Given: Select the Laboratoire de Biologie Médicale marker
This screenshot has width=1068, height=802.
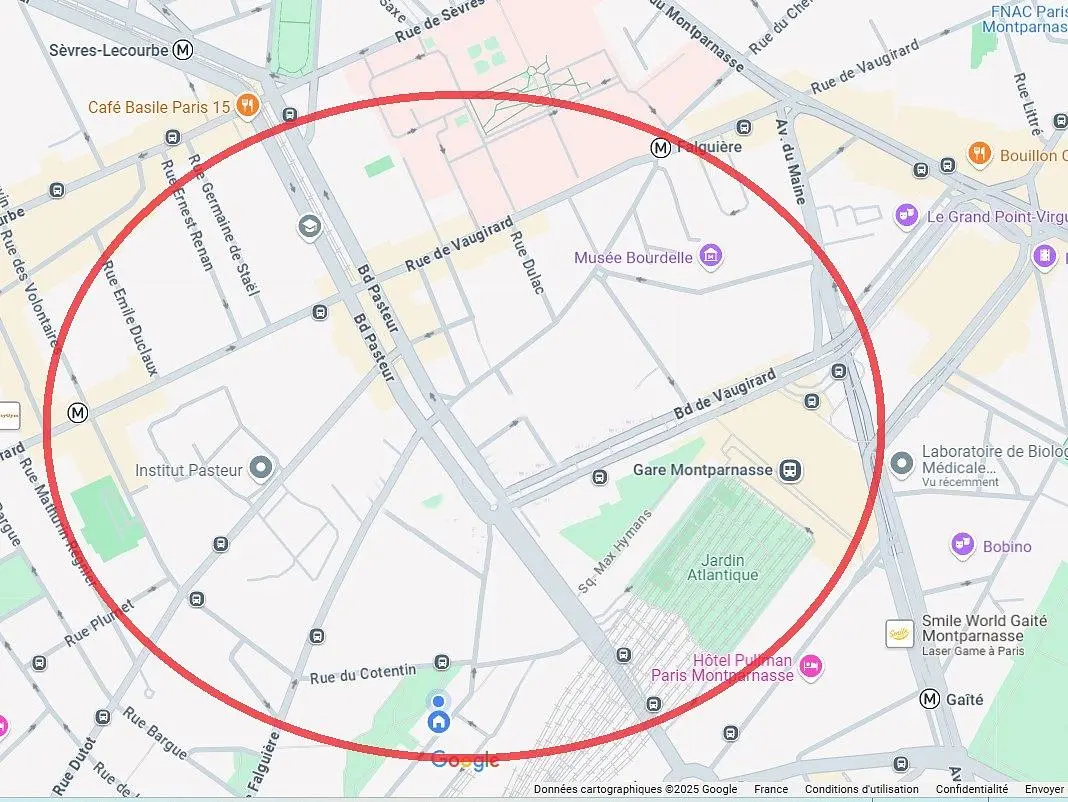Looking at the screenshot, I should (x=902, y=463).
